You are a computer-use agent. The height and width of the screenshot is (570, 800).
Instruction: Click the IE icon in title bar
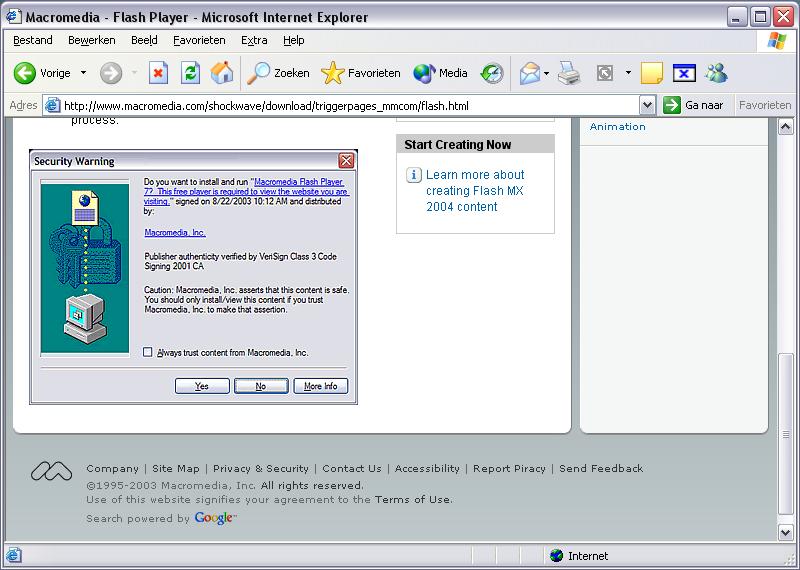(13, 16)
